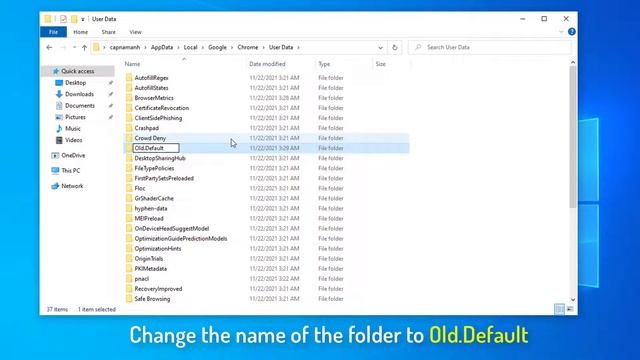Screen dimensions: 640x360
Task: Select the MEIPreload folder
Action: tap(149, 218)
